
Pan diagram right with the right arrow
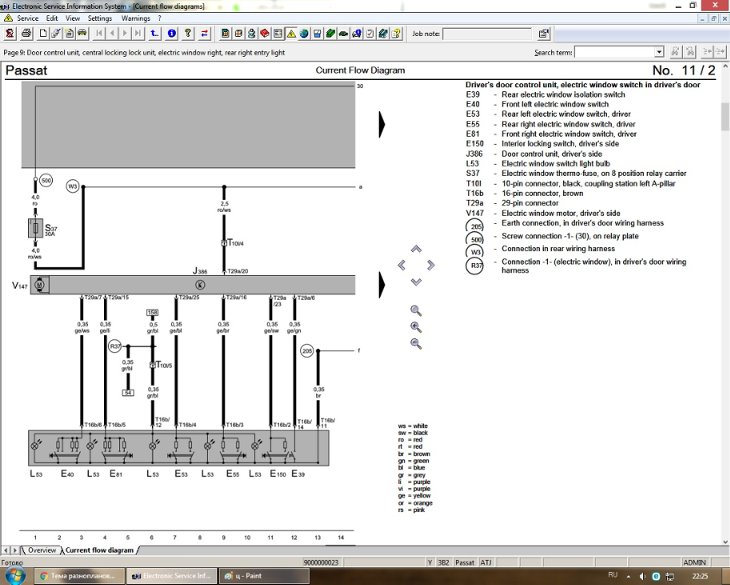(431, 265)
